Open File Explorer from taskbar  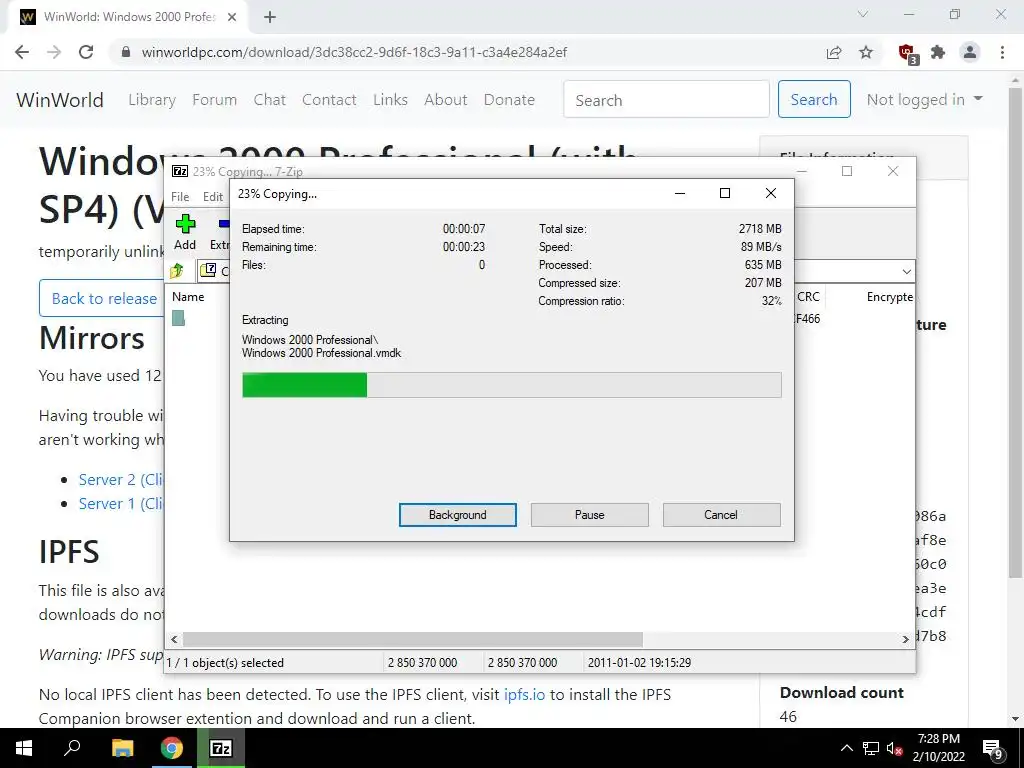122,748
